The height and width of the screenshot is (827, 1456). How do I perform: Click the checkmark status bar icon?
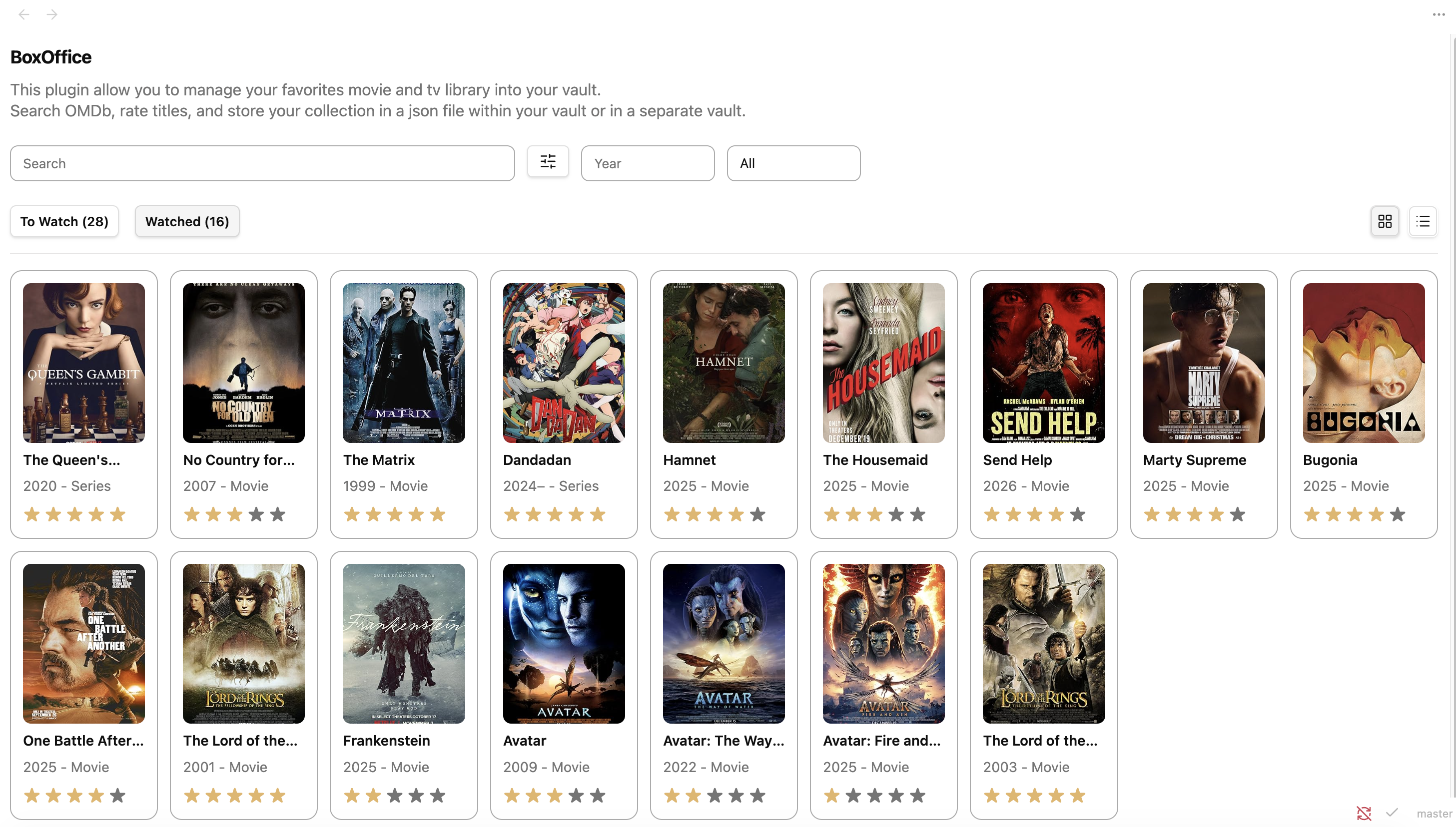click(x=1392, y=812)
